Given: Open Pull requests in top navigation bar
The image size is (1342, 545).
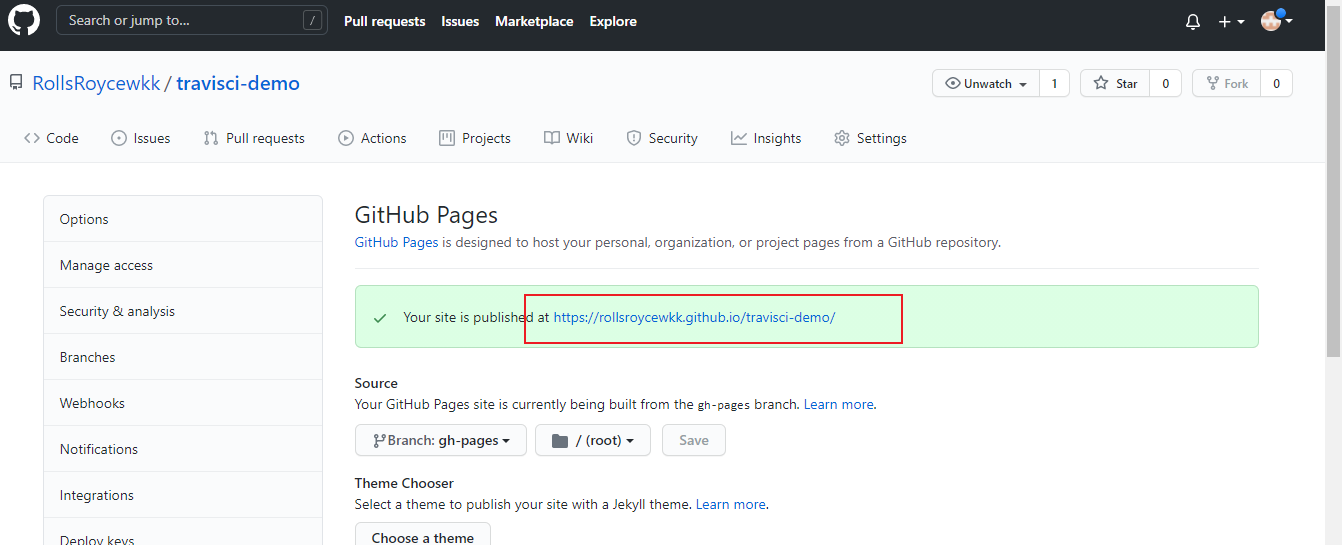Looking at the screenshot, I should coord(384,21).
